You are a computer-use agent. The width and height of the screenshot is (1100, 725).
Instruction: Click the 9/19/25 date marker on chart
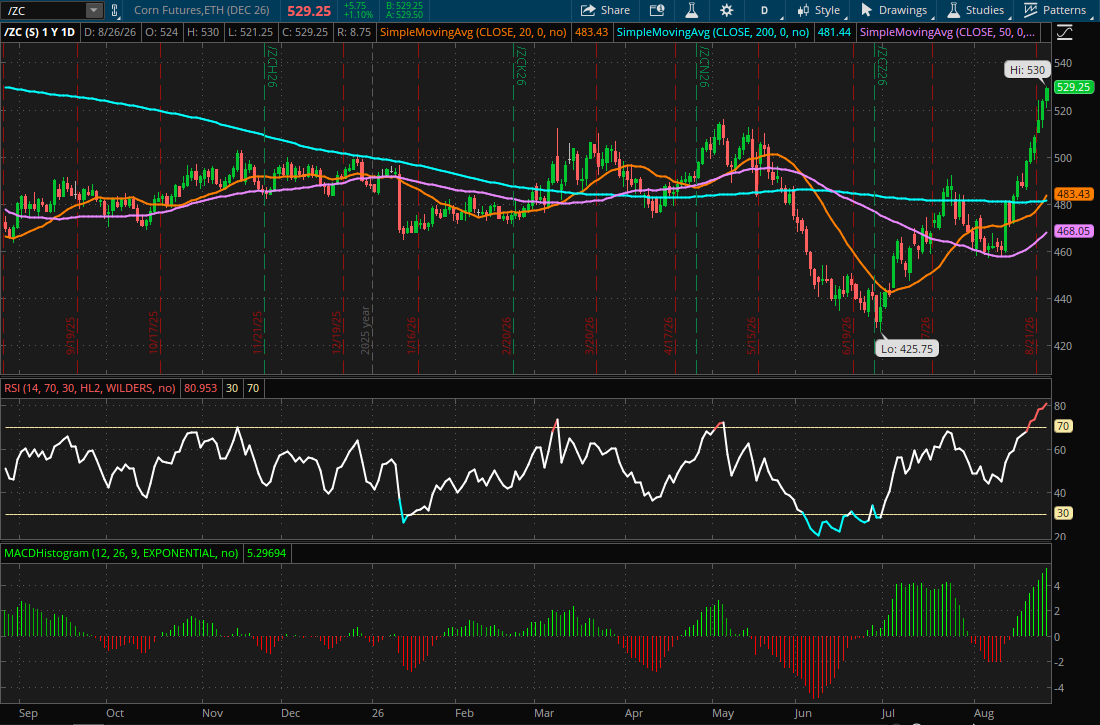coord(71,335)
